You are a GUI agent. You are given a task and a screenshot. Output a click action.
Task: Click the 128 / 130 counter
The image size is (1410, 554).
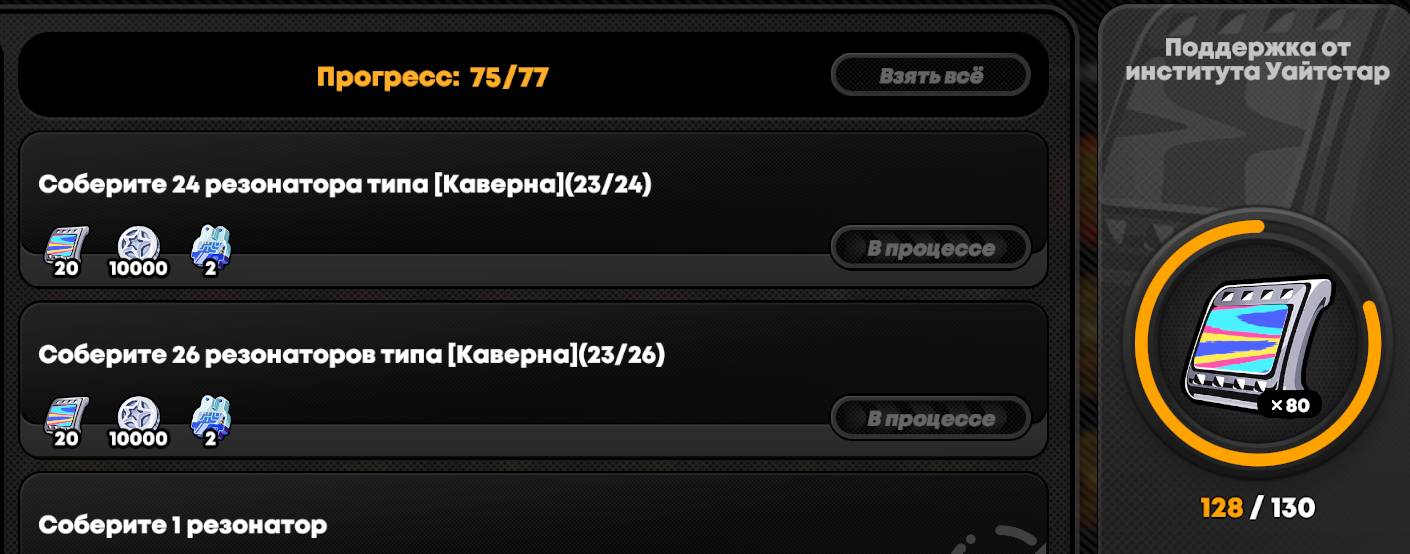(x=1257, y=508)
